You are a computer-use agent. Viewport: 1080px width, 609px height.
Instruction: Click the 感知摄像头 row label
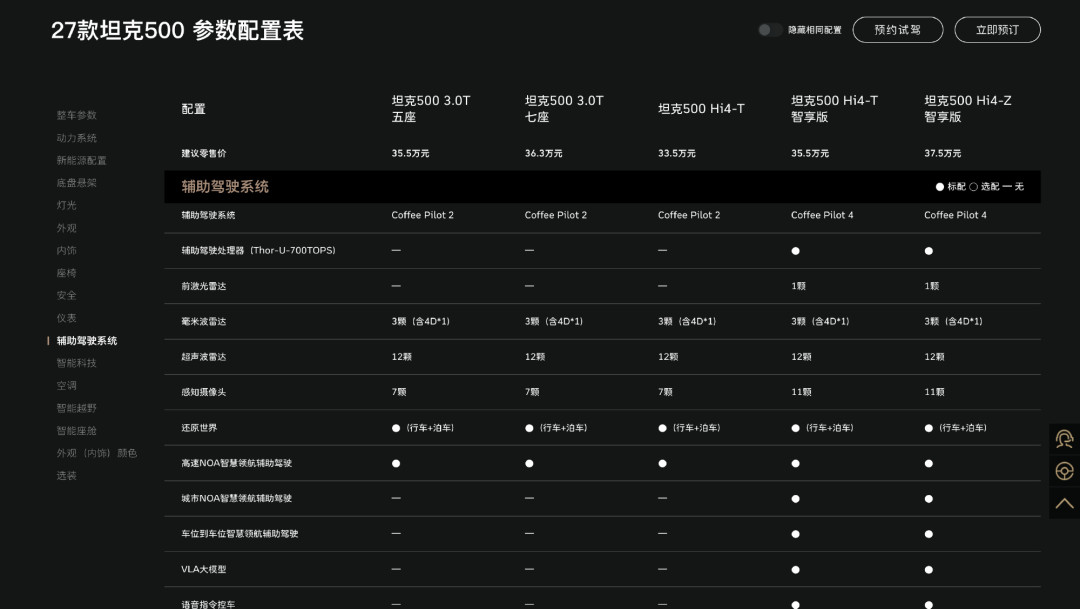tap(204, 392)
